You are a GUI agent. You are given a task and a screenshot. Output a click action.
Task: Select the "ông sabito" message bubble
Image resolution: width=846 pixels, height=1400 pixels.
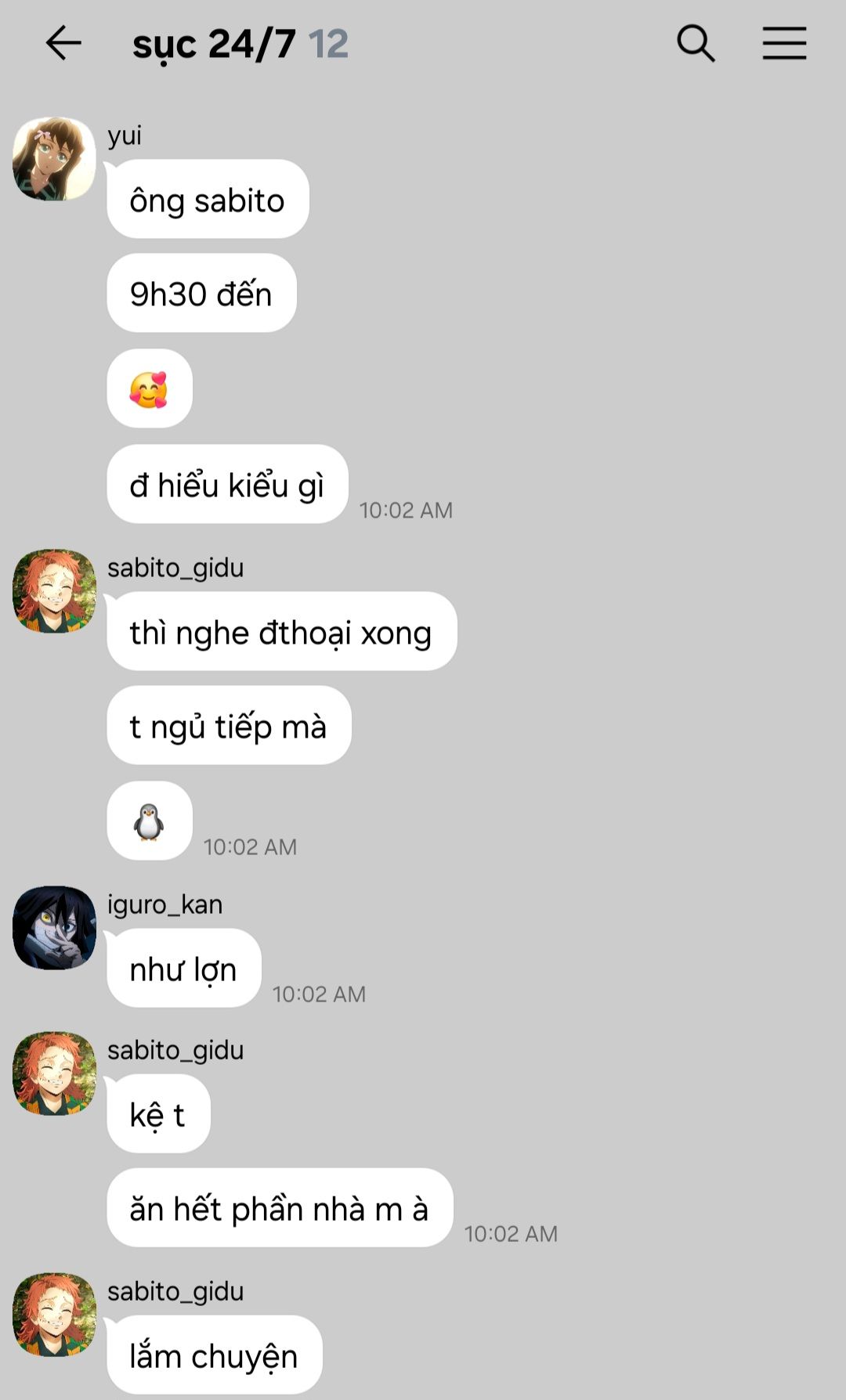click(208, 199)
